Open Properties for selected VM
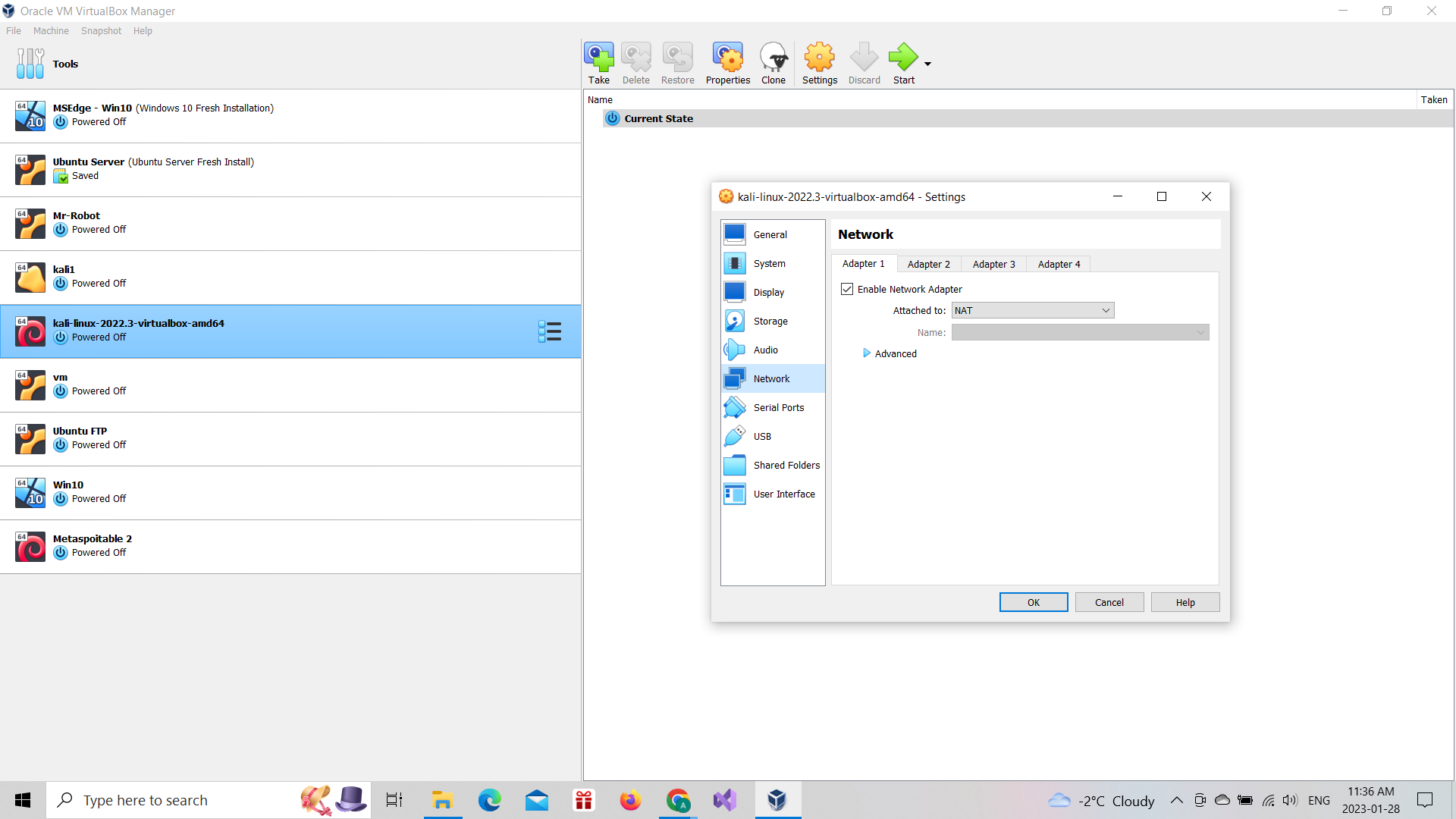This screenshot has width=1456, height=819. click(x=727, y=63)
